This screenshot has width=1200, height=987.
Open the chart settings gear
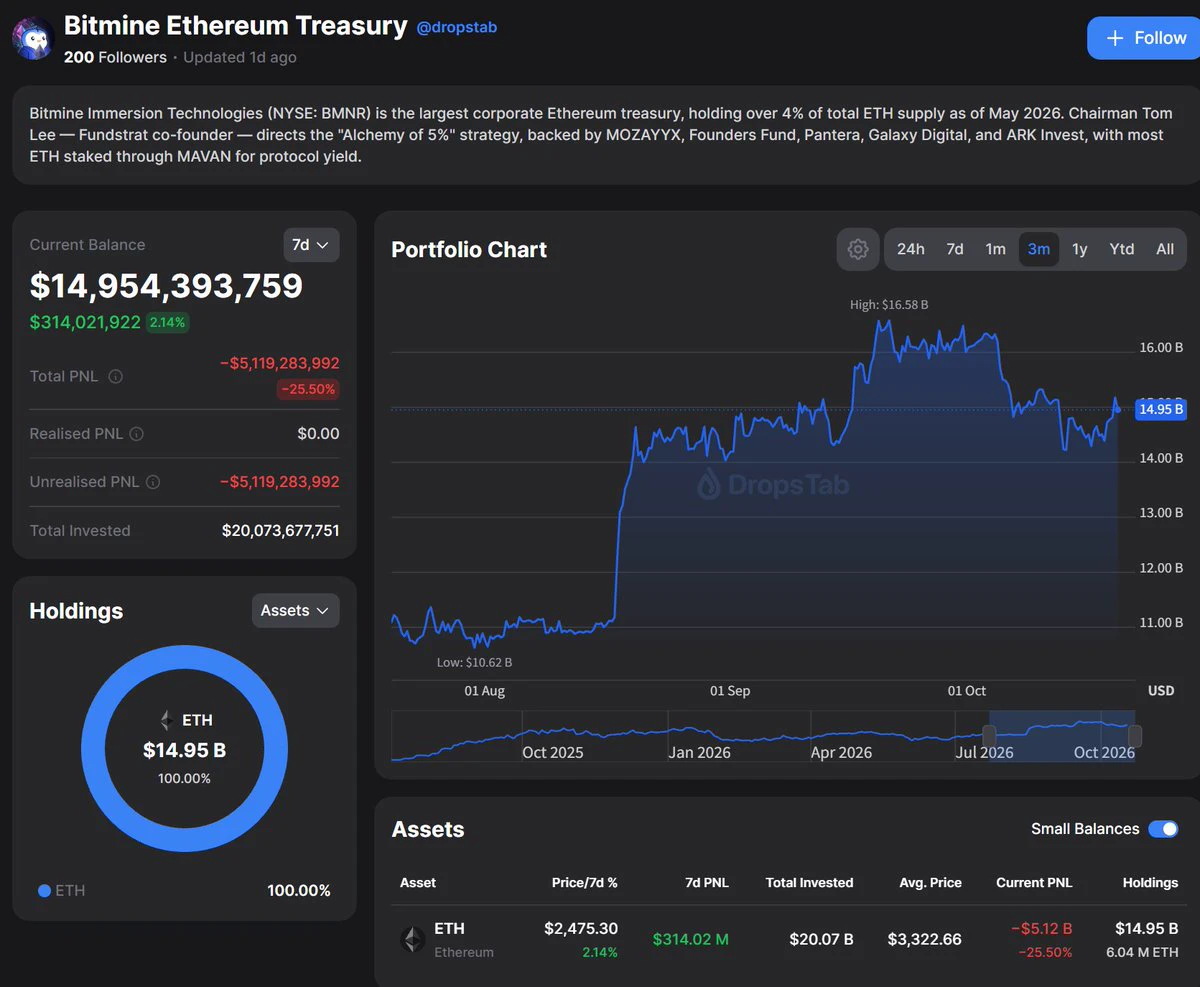click(858, 249)
